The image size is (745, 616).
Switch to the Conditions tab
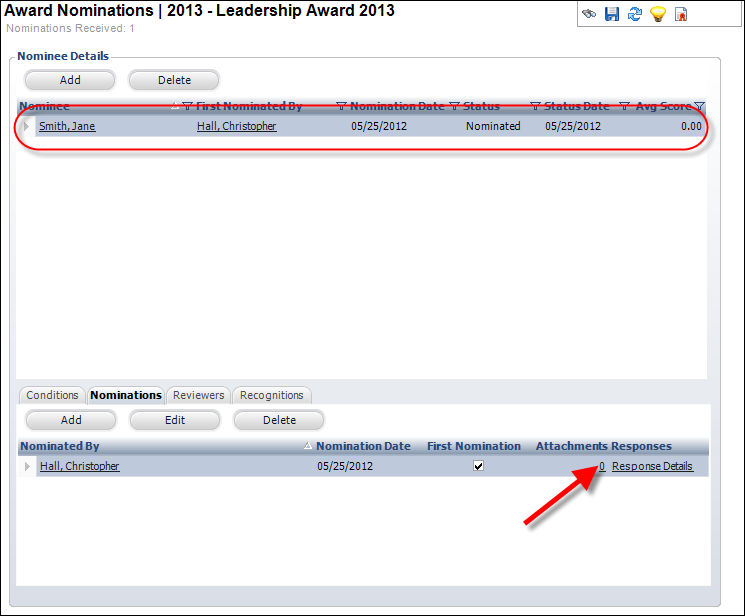[52, 395]
